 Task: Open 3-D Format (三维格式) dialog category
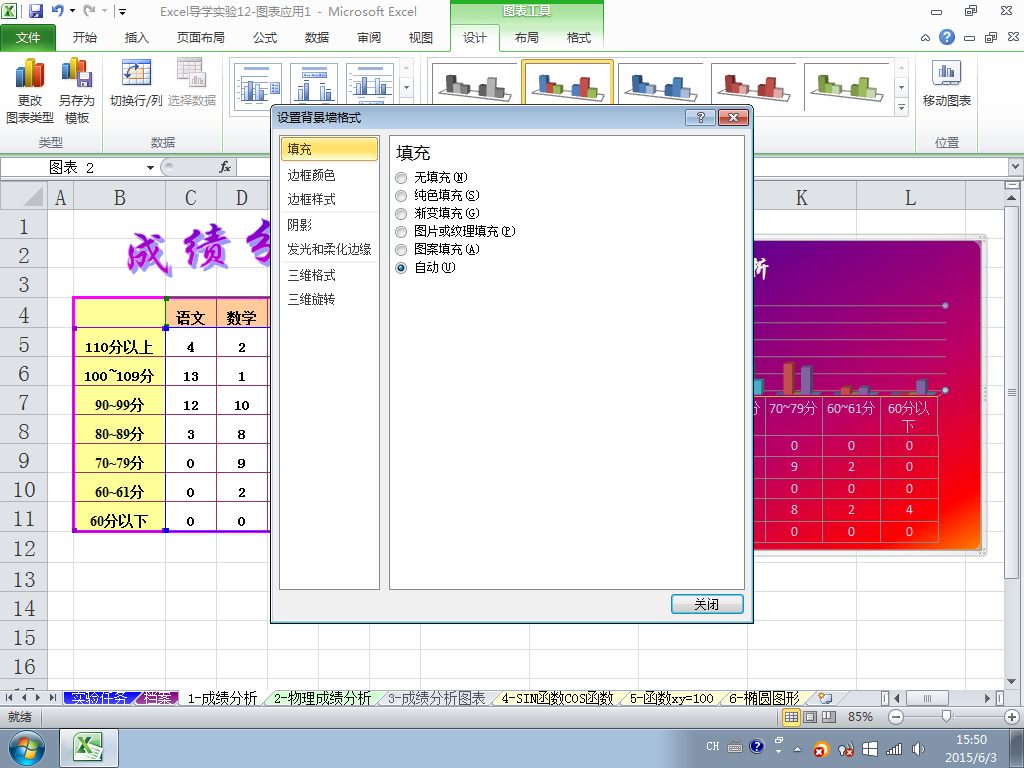[328, 276]
